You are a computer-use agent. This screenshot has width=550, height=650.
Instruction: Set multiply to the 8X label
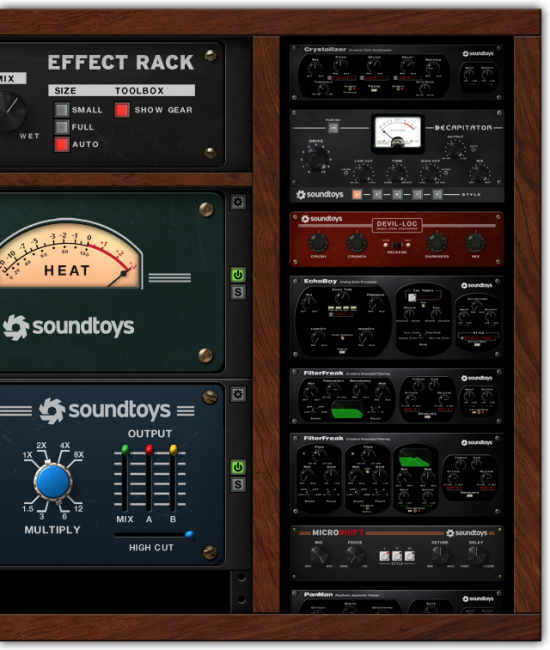(79, 455)
